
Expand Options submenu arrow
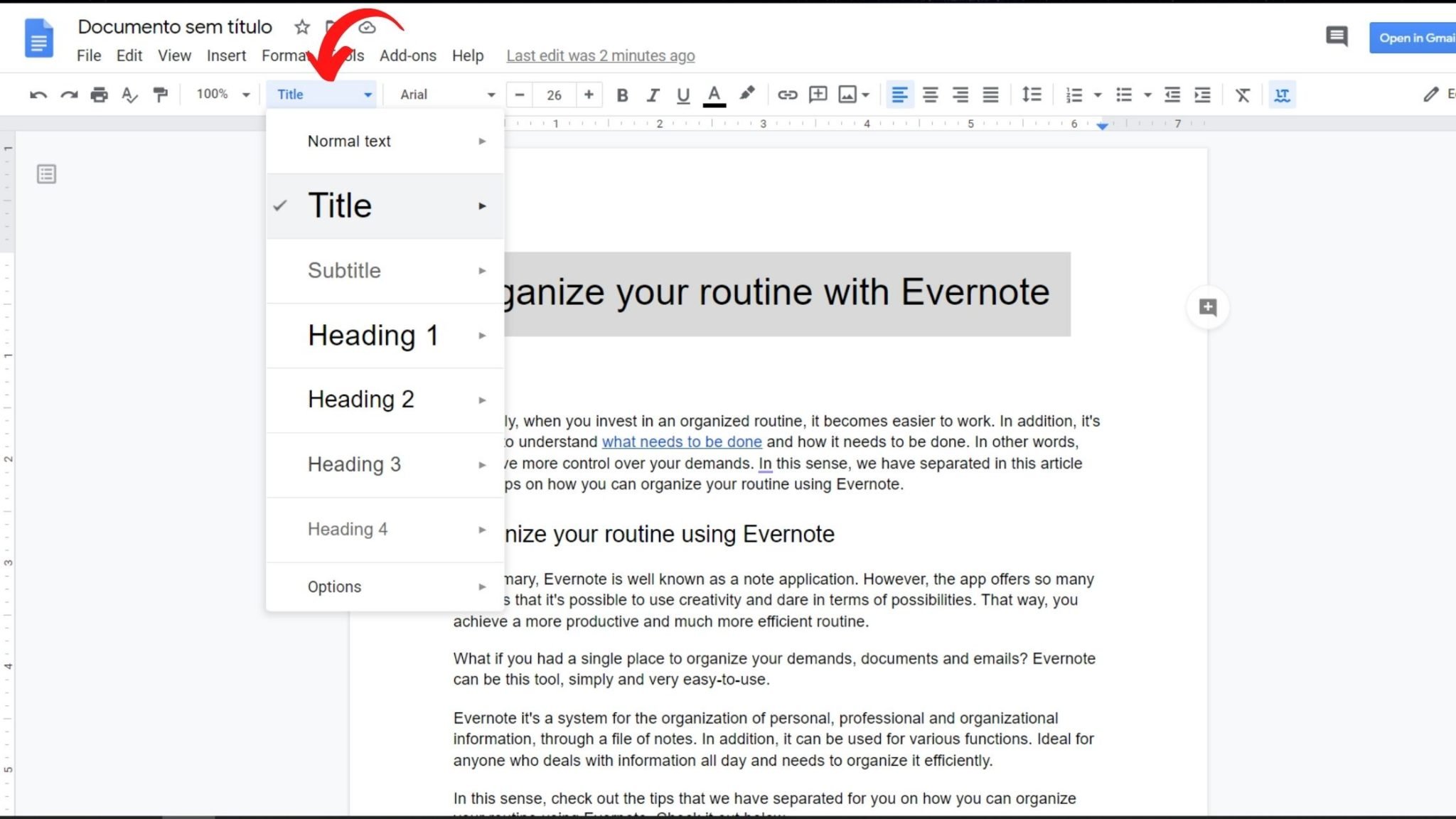[x=482, y=587]
